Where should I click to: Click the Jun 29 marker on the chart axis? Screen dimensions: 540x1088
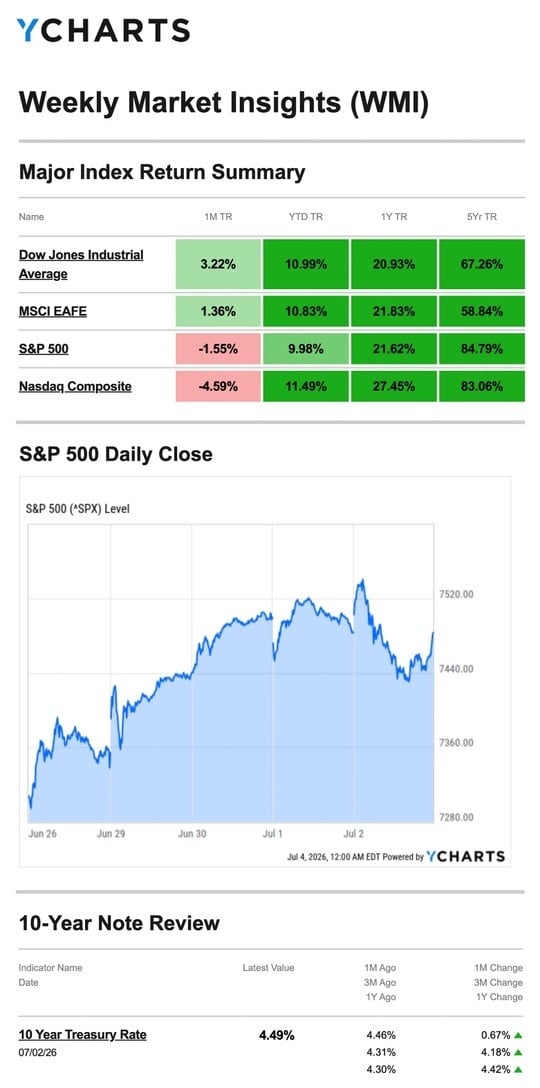coord(110,833)
